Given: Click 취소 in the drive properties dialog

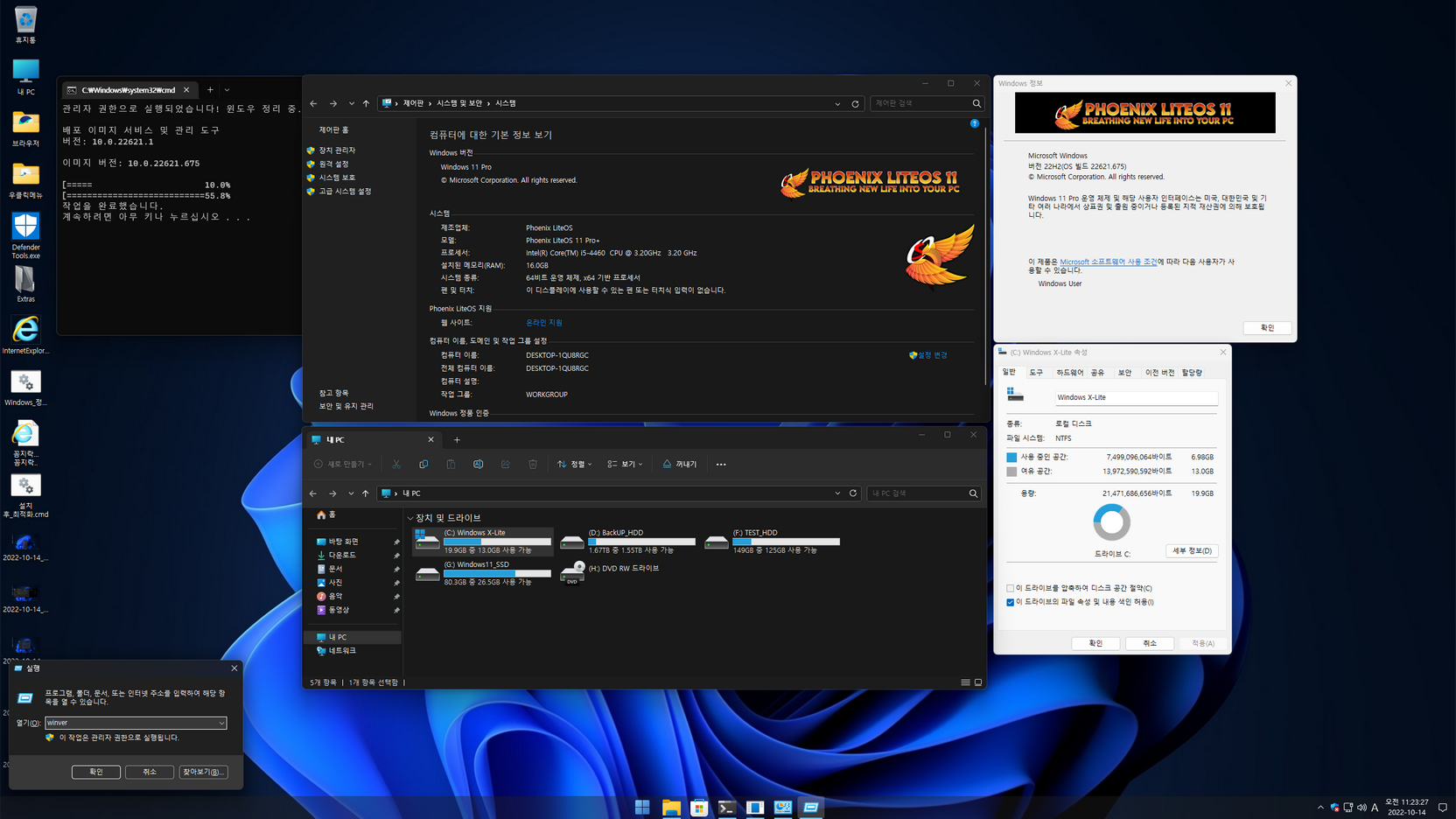Looking at the screenshot, I should tap(1150, 643).
